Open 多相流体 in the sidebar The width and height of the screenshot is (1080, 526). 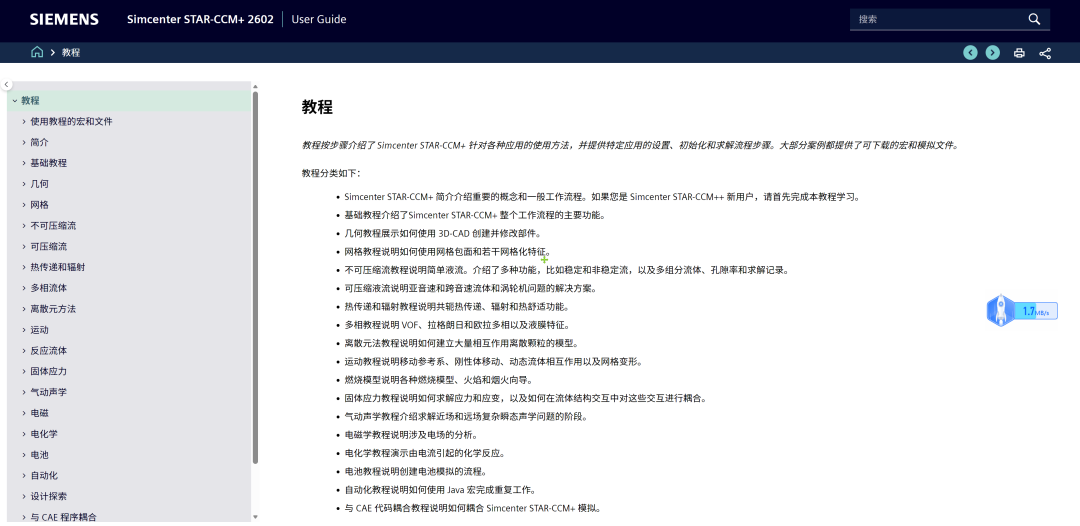tap(48, 288)
